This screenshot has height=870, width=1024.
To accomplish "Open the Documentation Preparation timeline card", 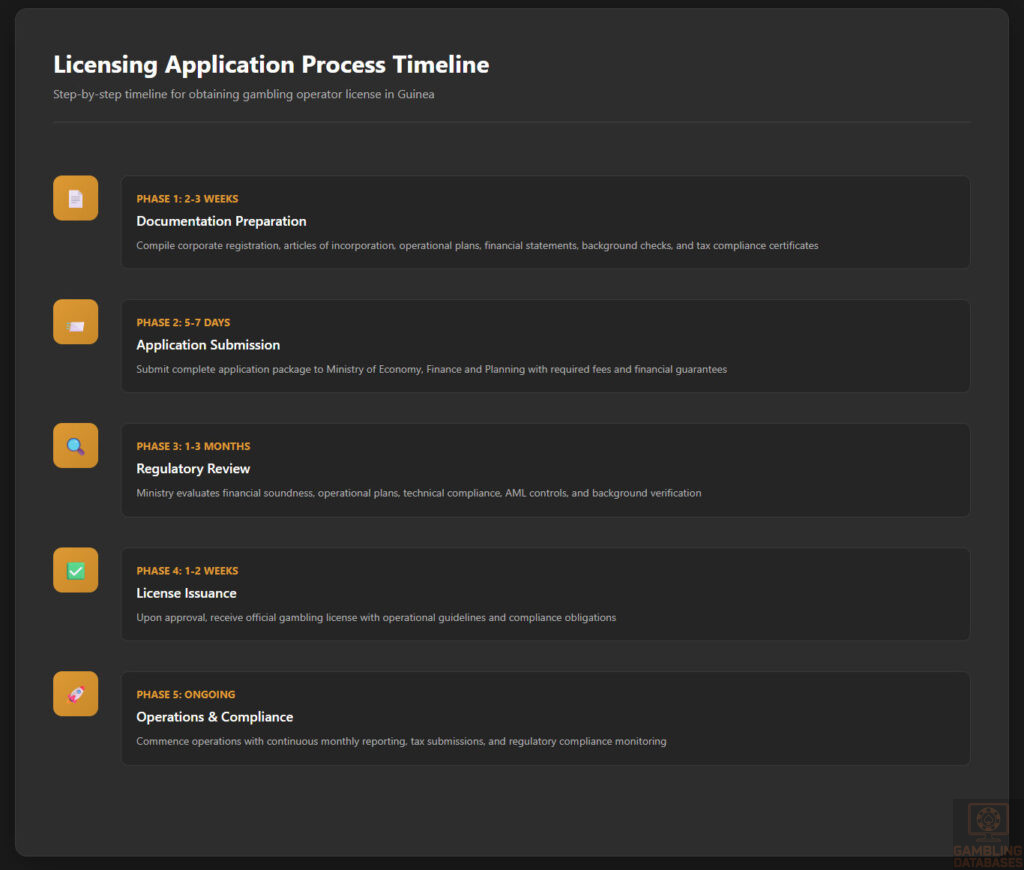I will click(x=546, y=222).
